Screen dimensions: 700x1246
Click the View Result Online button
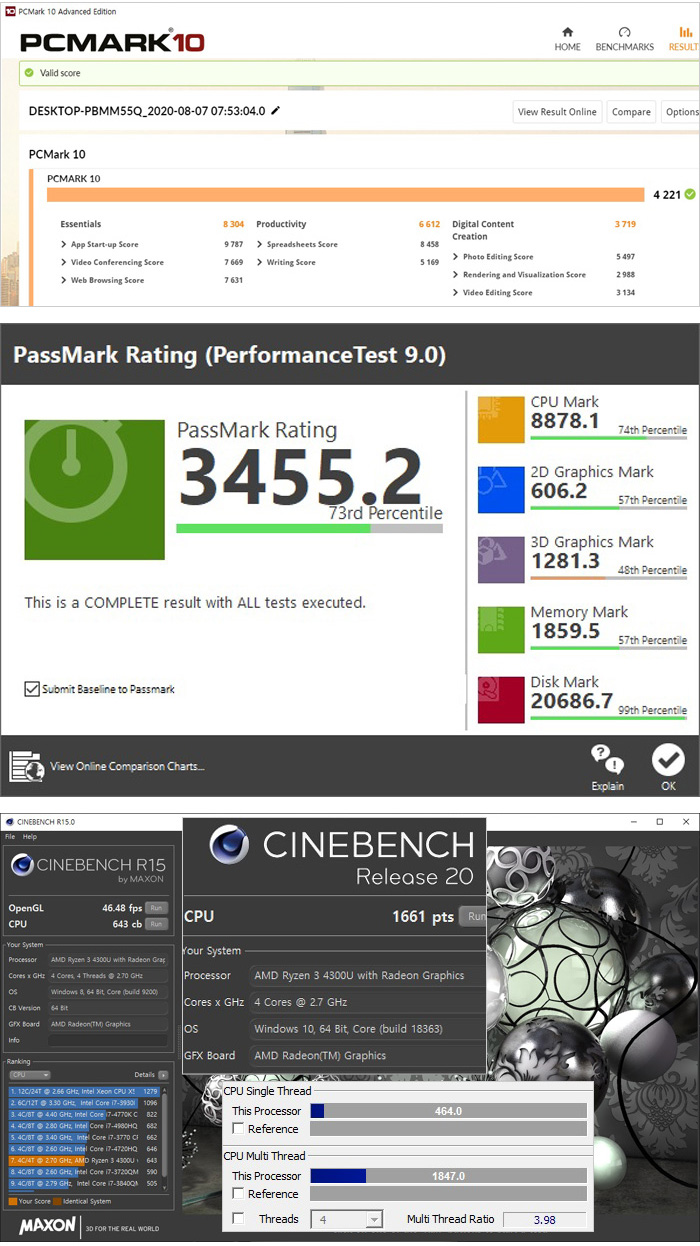557,112
